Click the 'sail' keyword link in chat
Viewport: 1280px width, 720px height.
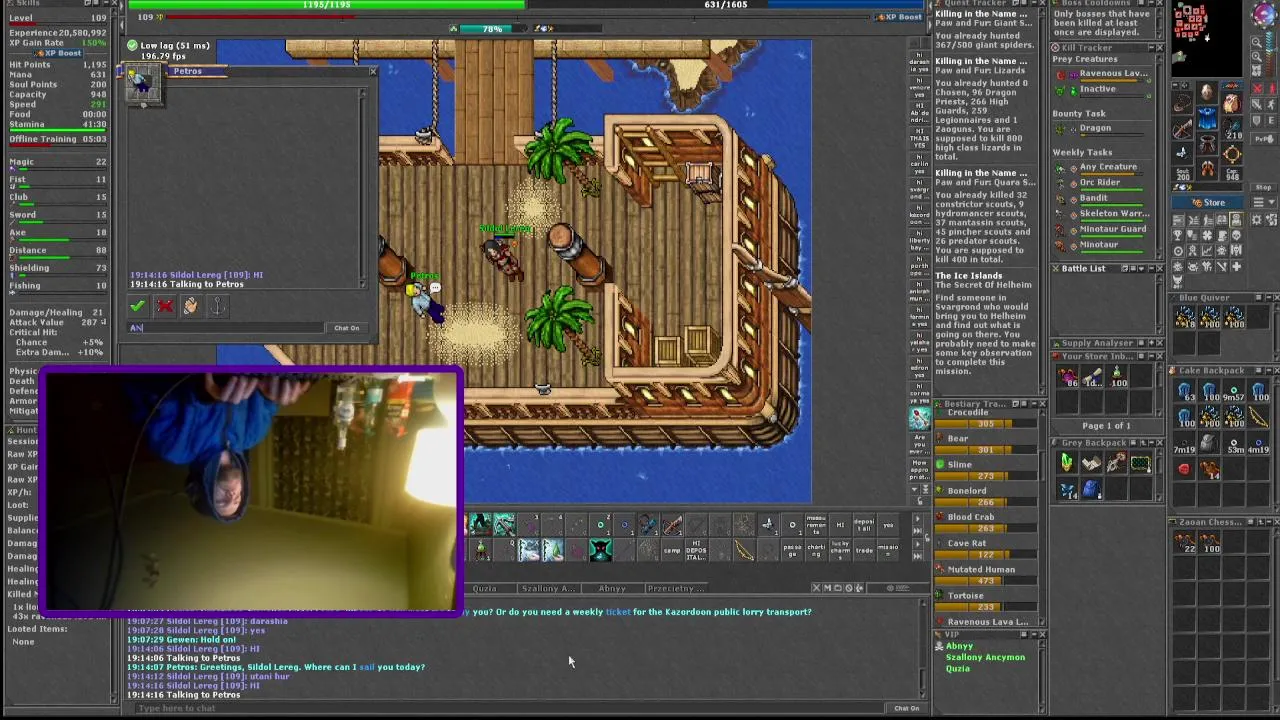coord(367,667)
